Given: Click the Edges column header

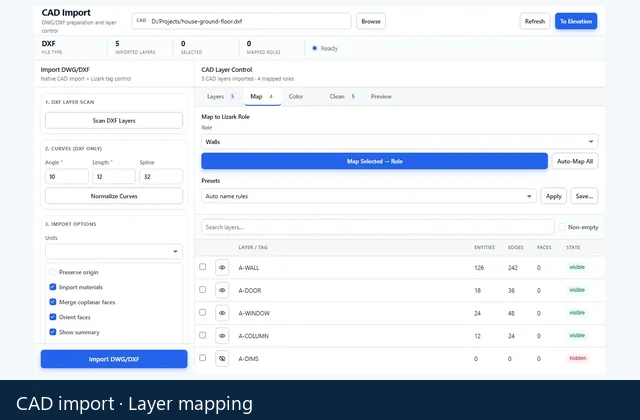Looking at the screenshot, I should pos(516,247).
